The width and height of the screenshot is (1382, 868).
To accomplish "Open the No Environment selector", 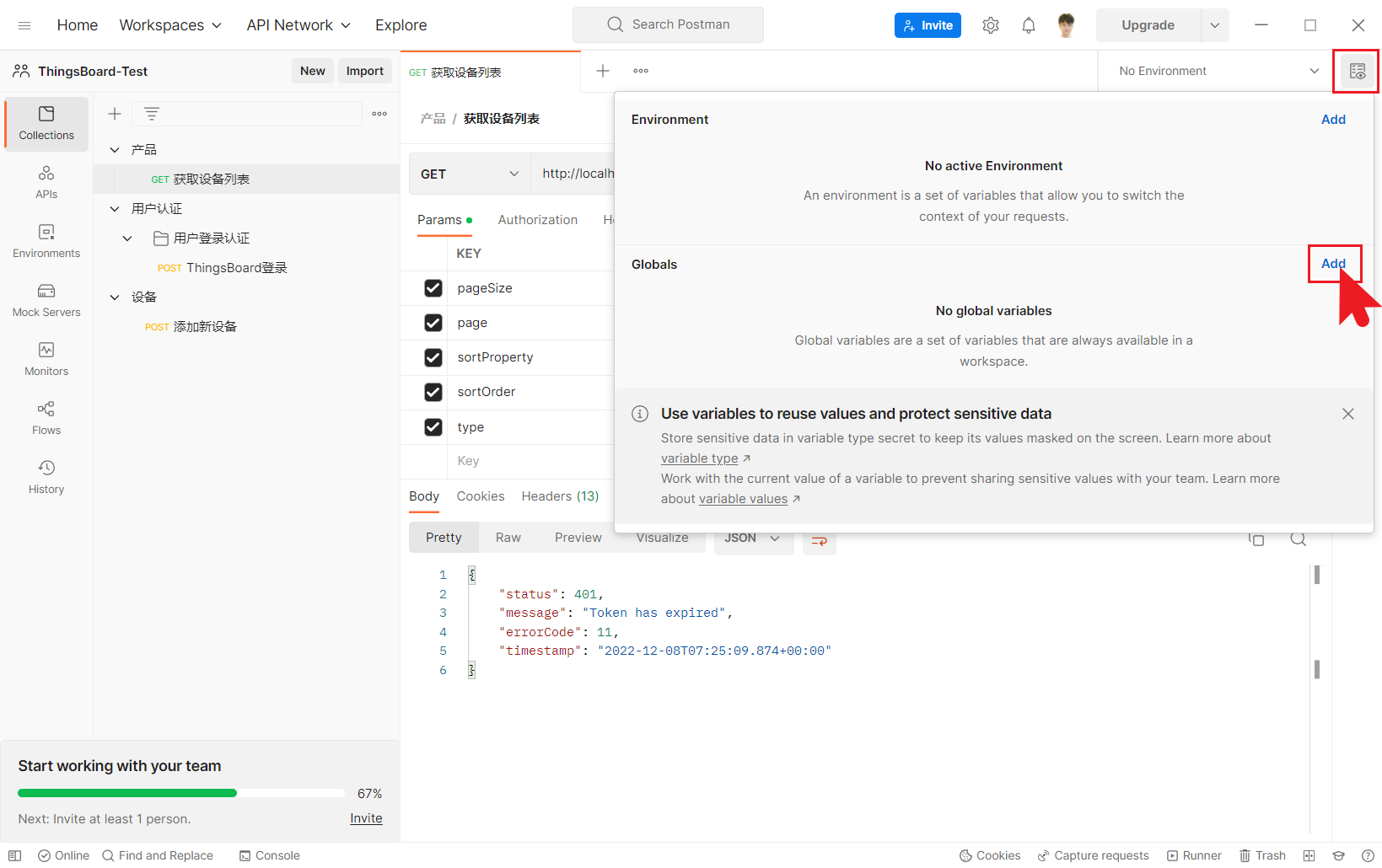I will pos(1218,71).
